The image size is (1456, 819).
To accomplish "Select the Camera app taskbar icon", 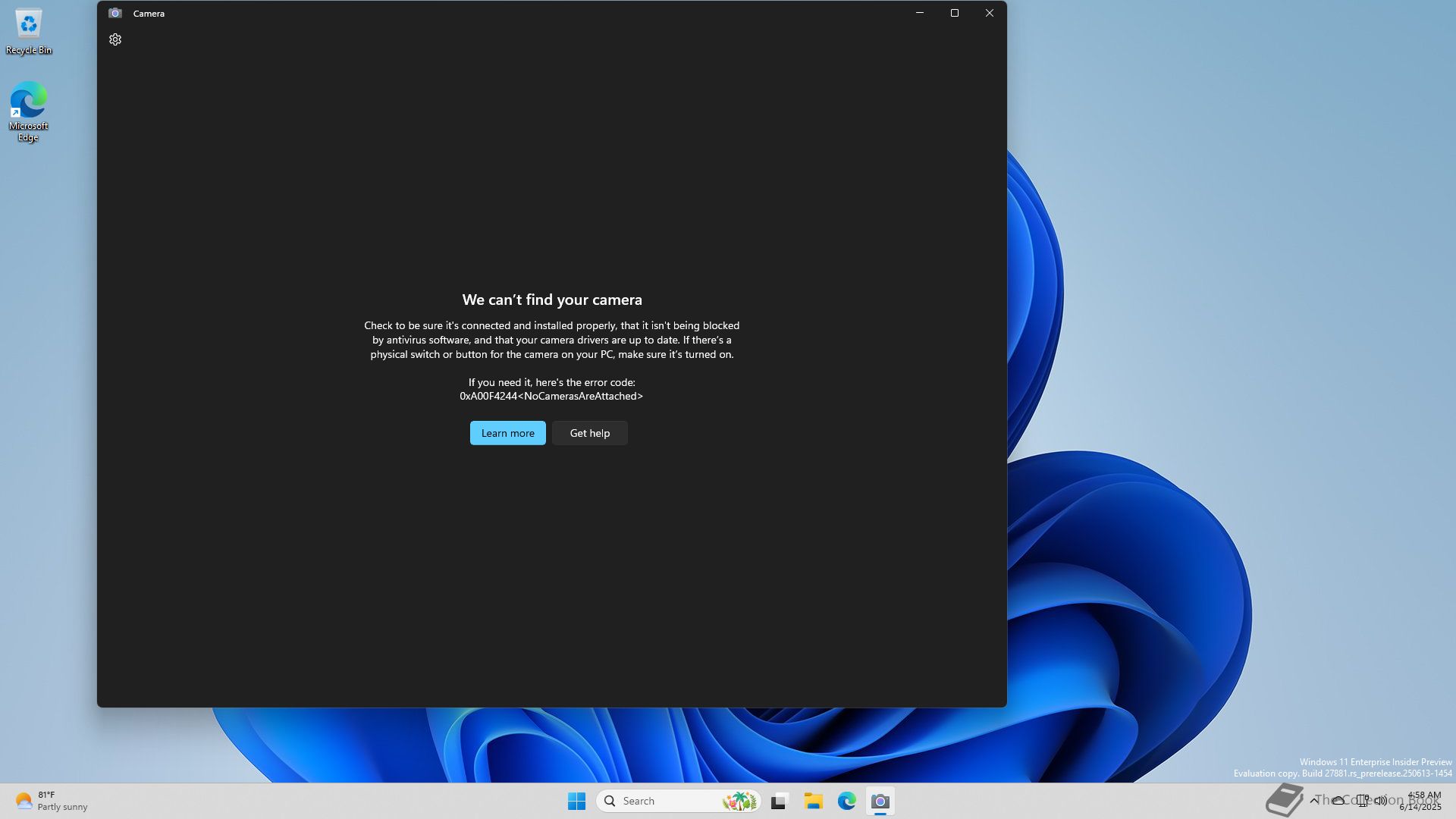I will click(x=880, y=801).
